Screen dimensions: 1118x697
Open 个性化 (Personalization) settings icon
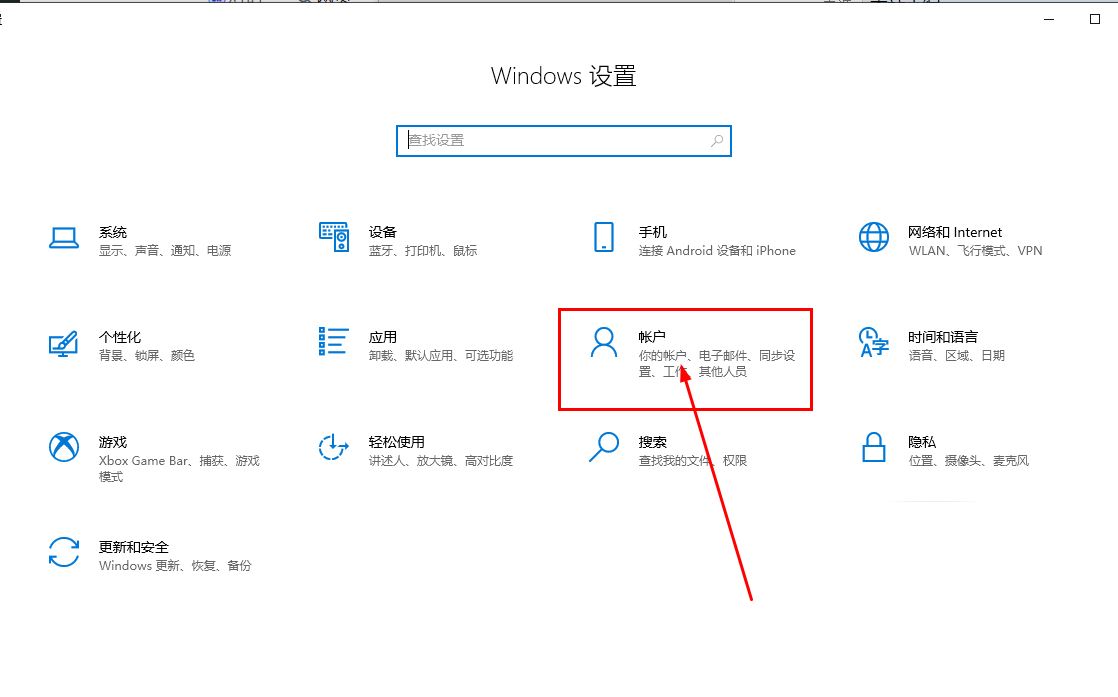pyautogui.click(x=64, y=344)
